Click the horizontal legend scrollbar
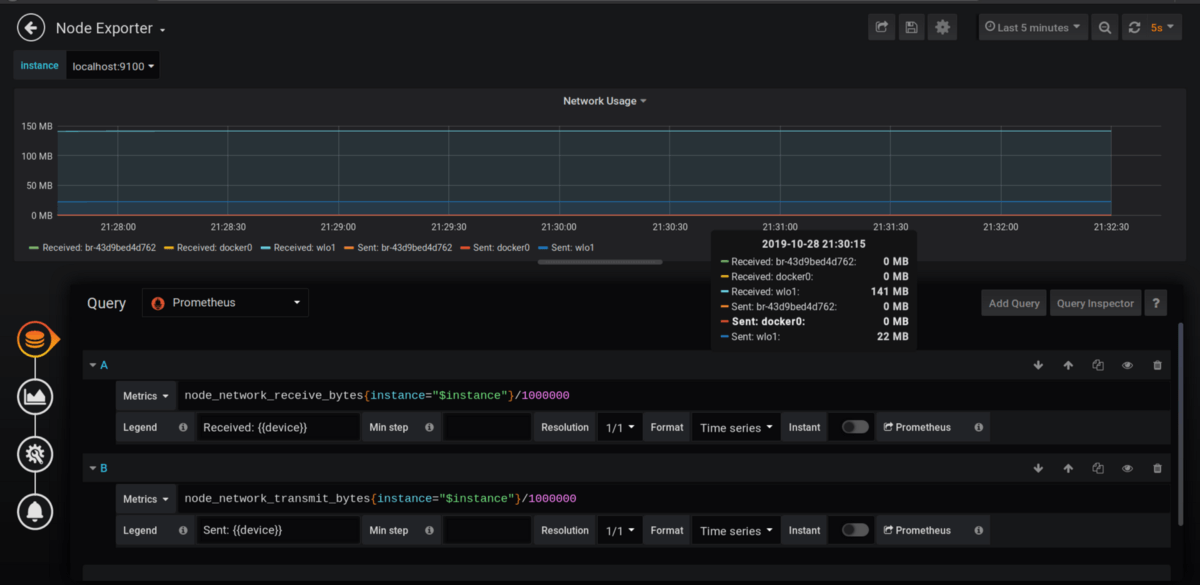 (x=600, y=262)
